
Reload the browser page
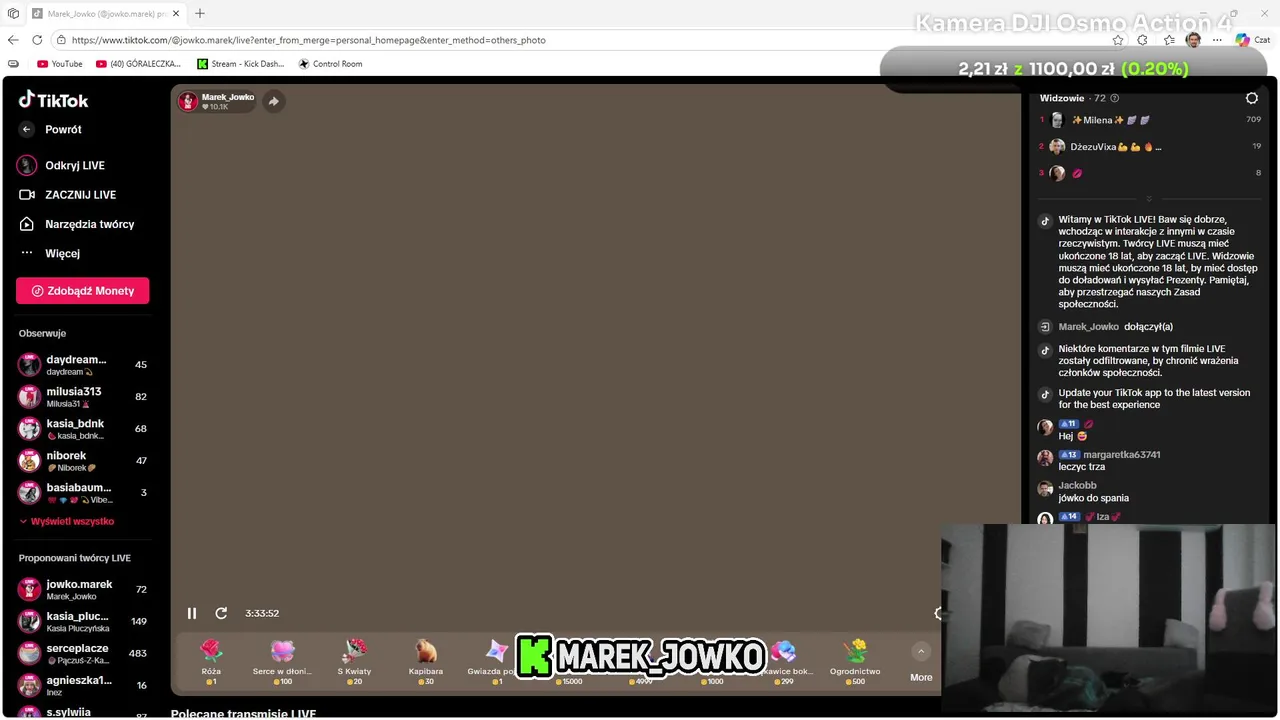click(x=37, y=40)
